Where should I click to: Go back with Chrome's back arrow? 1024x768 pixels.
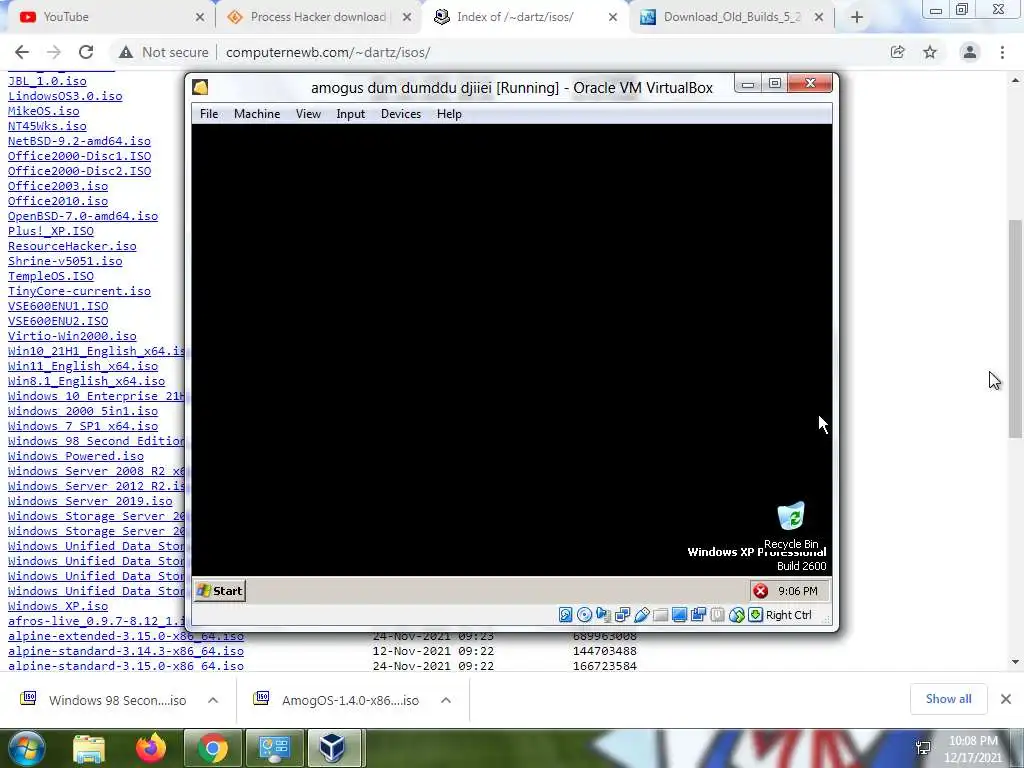(22, 52)
